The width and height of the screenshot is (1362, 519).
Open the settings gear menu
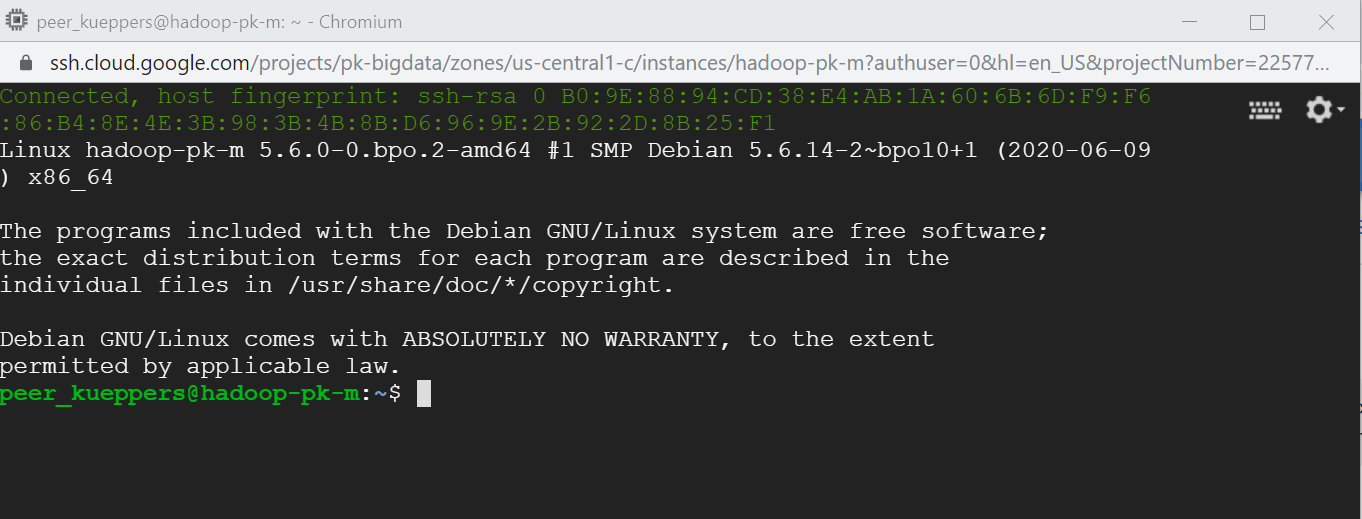coord(1319,110)
